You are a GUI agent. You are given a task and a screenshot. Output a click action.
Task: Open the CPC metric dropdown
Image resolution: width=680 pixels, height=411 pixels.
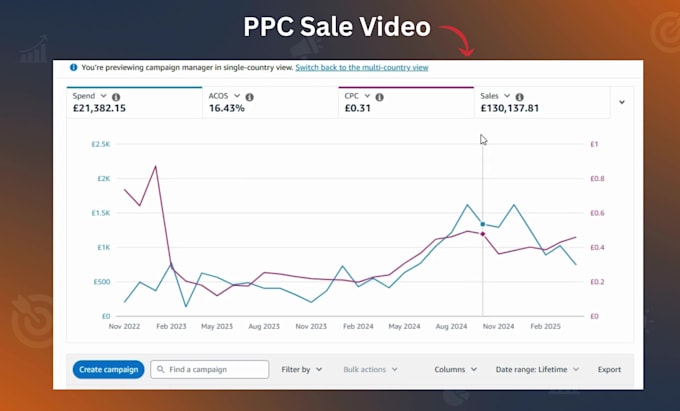367,96
